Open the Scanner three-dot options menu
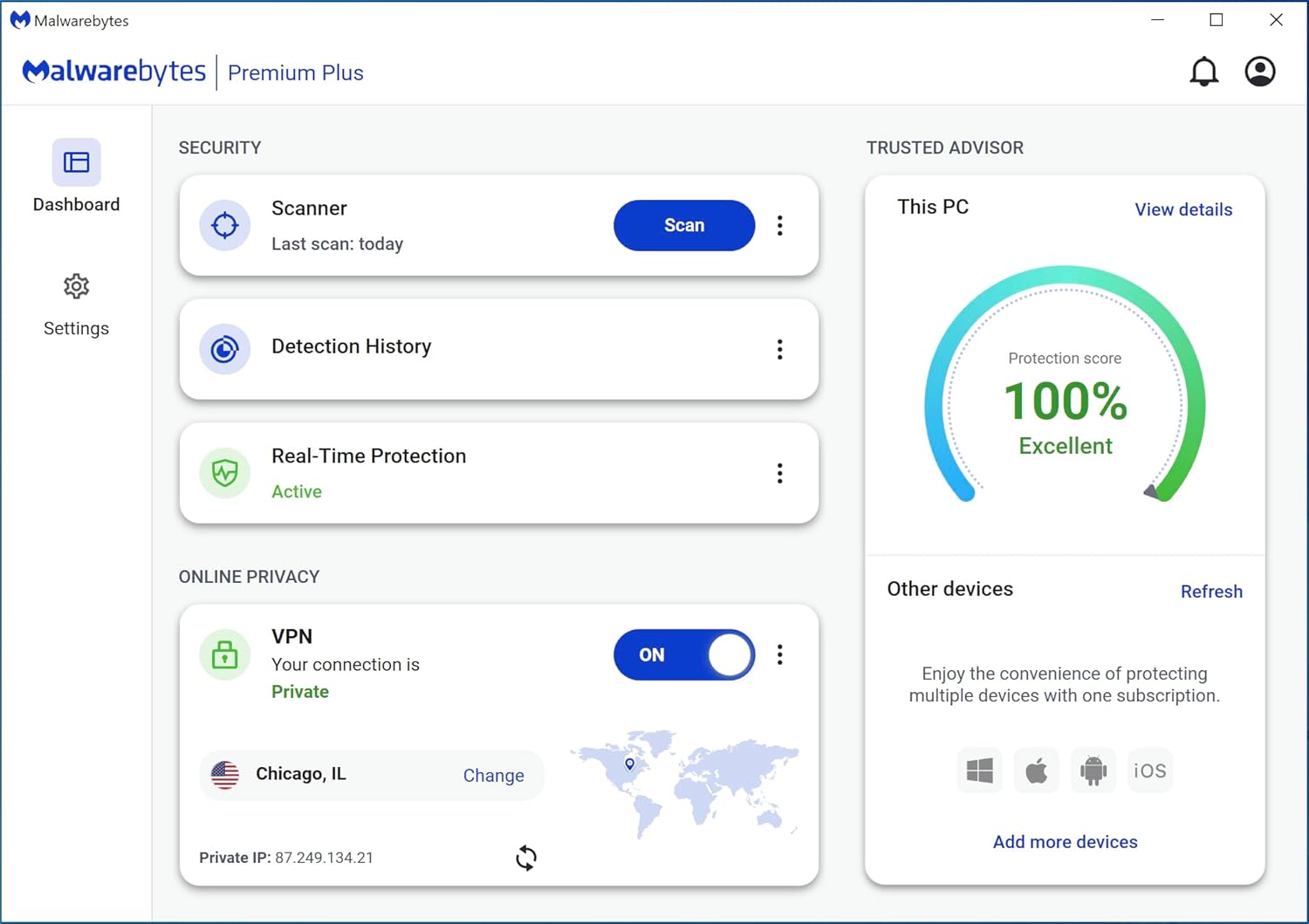 [x=779, y=225]
